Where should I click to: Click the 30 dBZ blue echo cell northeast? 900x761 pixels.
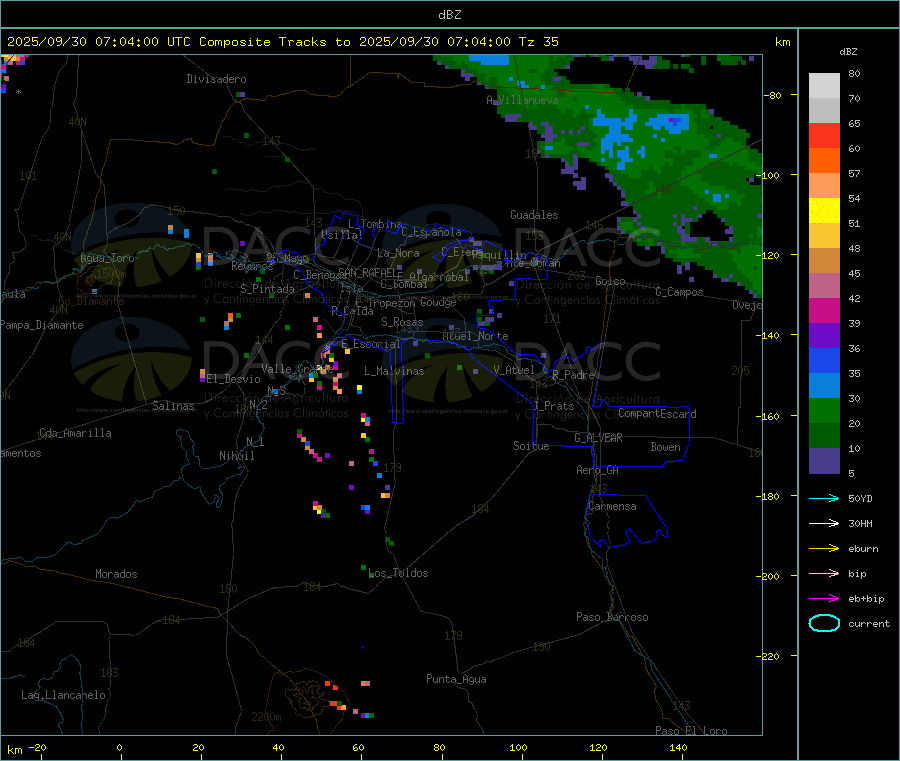pyautogui.click(x=615, y=138)
